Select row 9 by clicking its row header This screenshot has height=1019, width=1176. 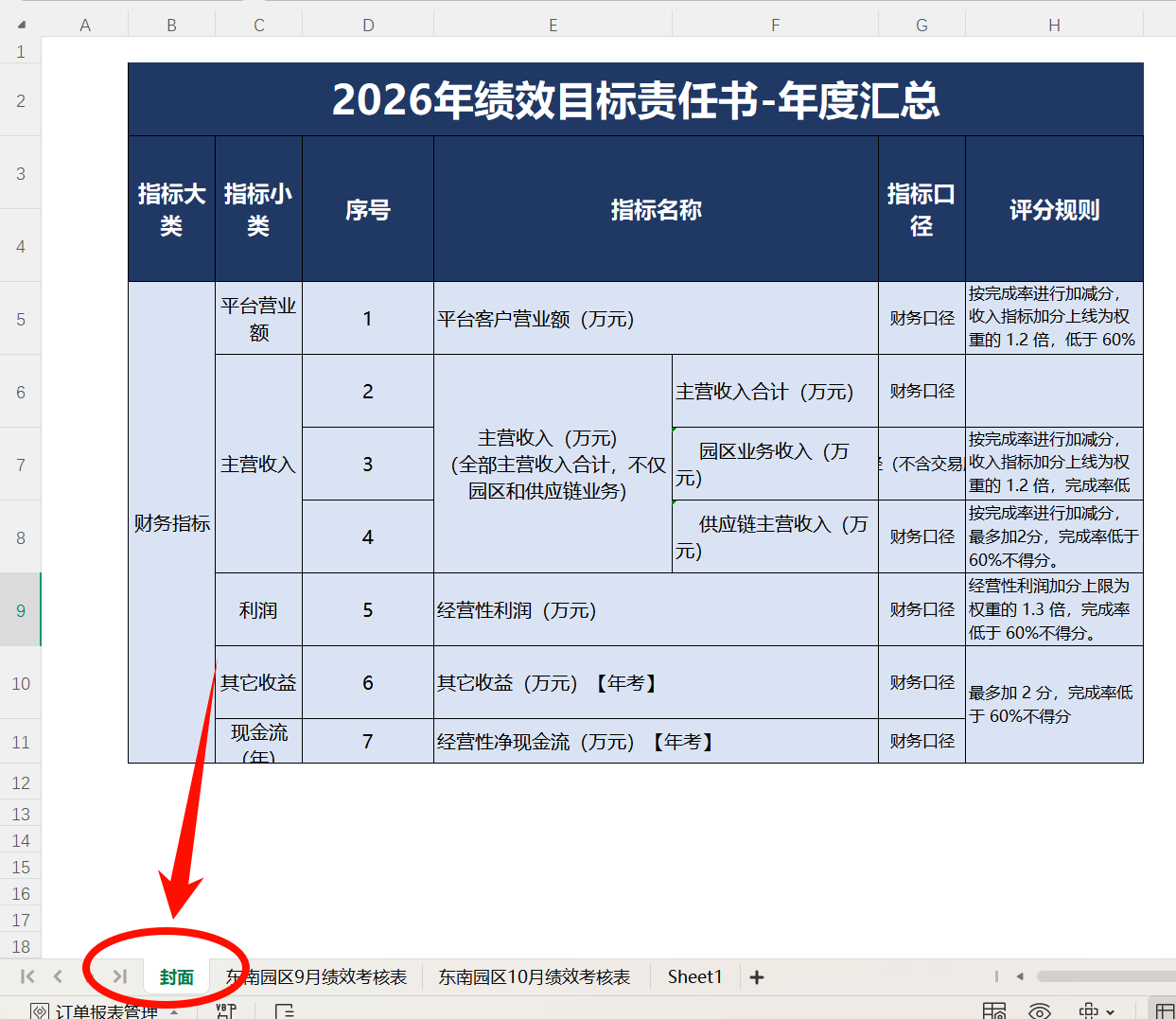tap(20, 610)
